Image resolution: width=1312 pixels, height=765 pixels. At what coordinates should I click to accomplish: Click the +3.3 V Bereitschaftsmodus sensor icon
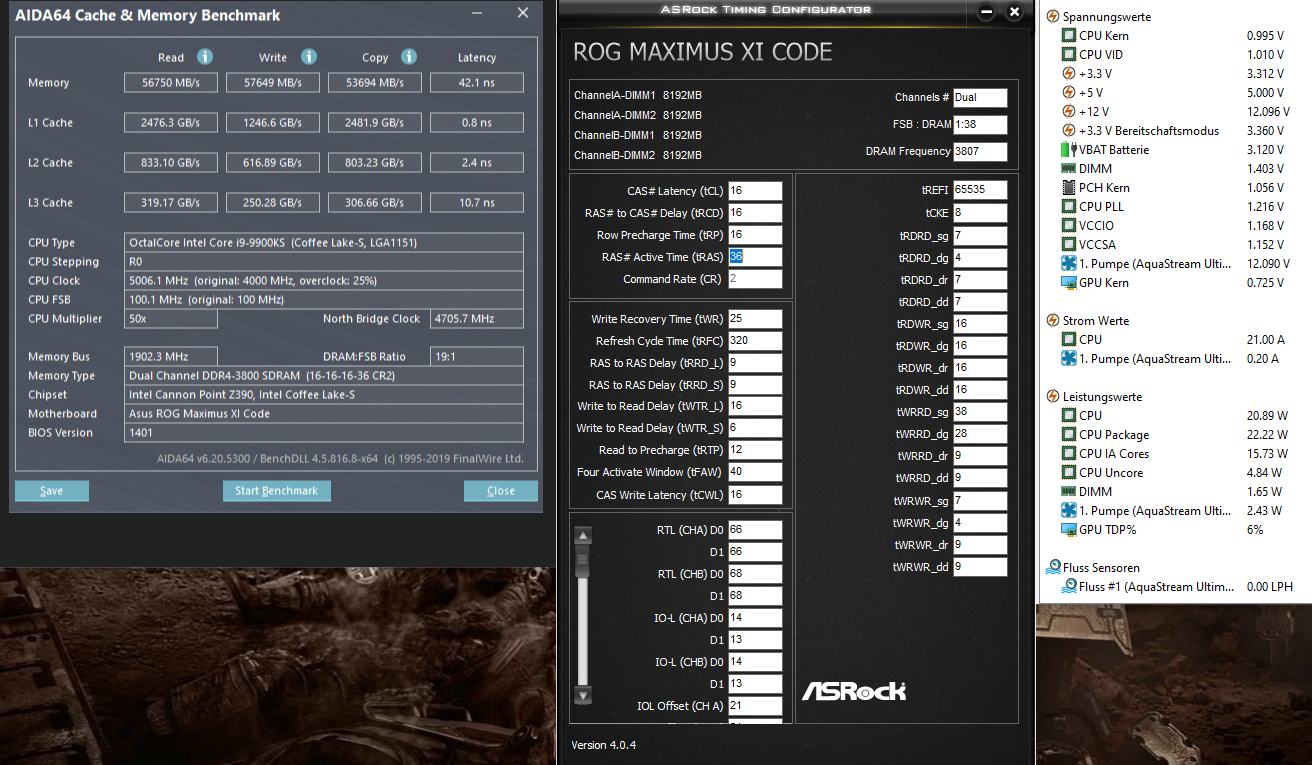1069,131
